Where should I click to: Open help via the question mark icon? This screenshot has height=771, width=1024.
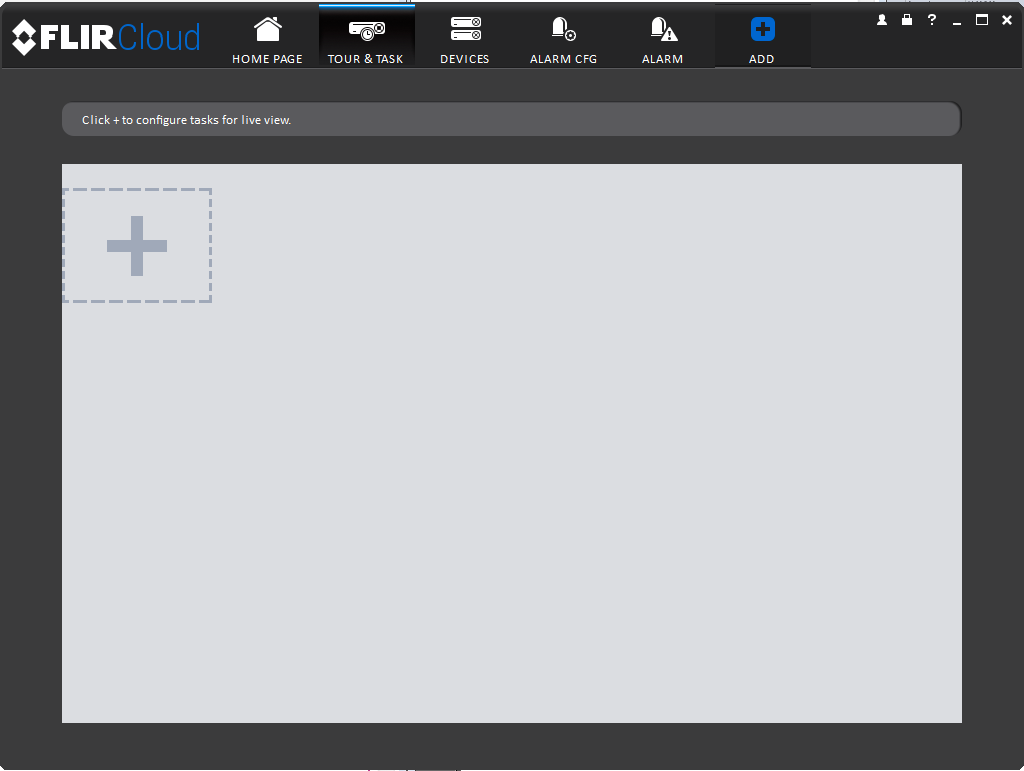932,20
